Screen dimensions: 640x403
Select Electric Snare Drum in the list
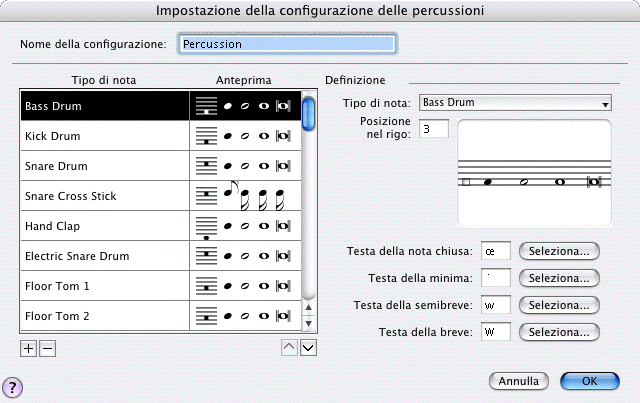coord(105,256)
